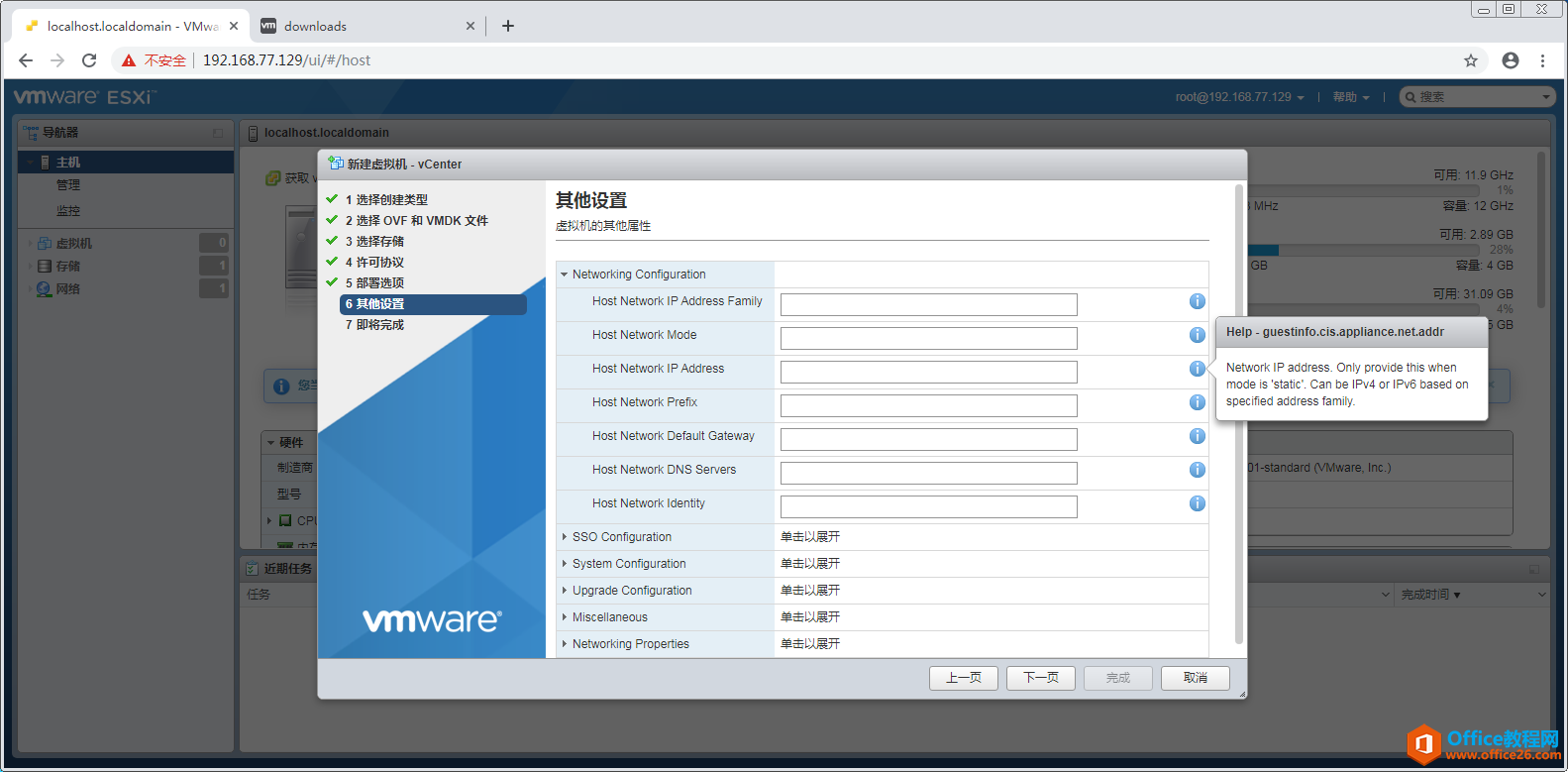This screenshot has width=1568, height=772.
Task: Click the Host Network IP Address input field
Action: pos(929,372)
